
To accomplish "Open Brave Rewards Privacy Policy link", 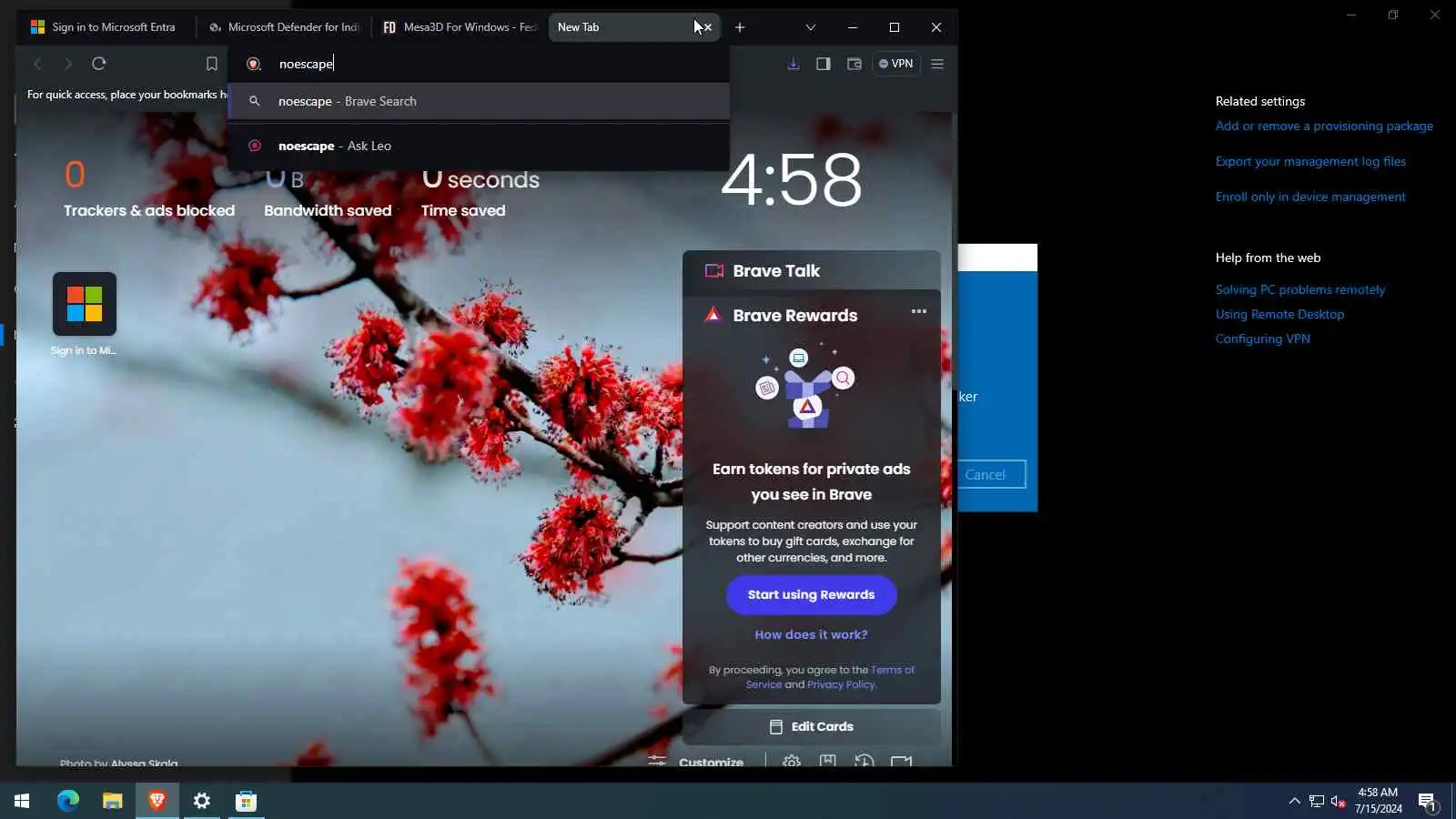I will point(841,685).
